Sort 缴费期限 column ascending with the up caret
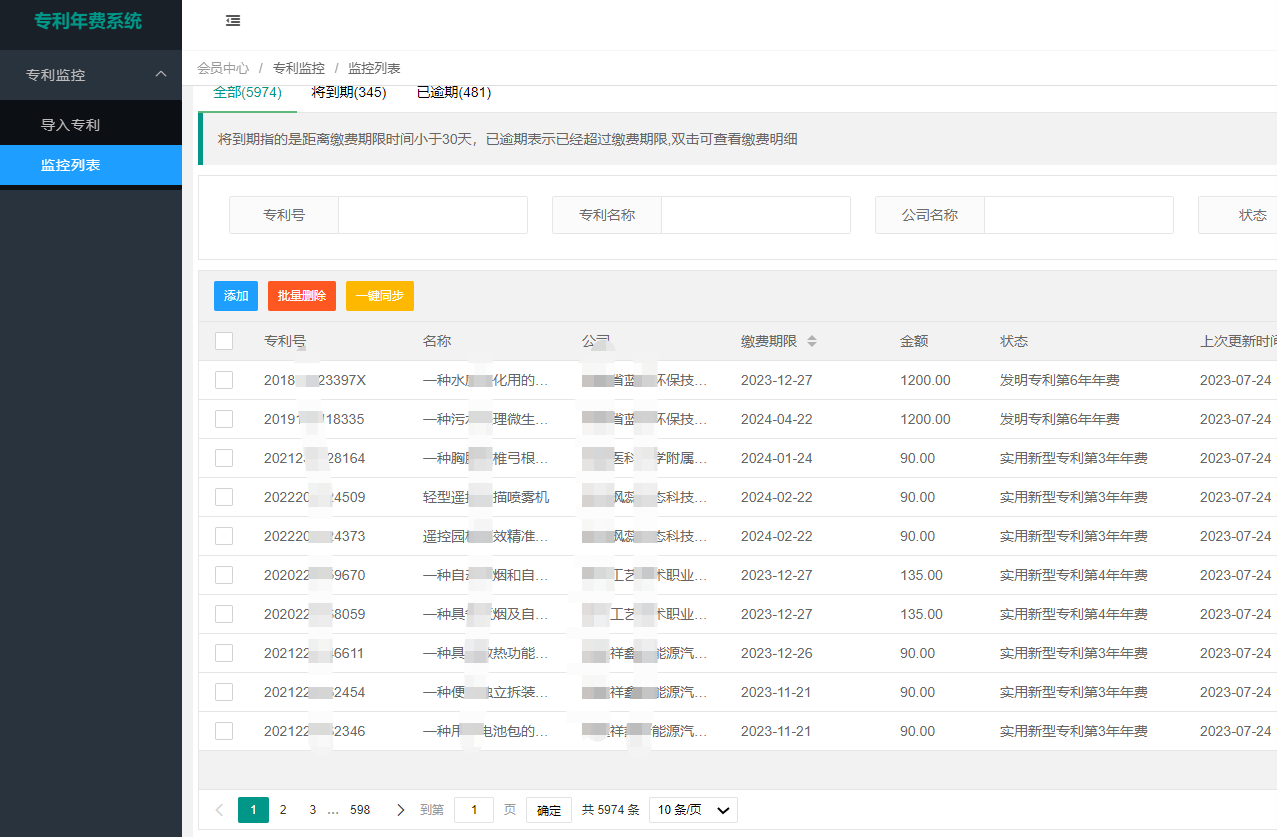 click(x=810, y=335)
